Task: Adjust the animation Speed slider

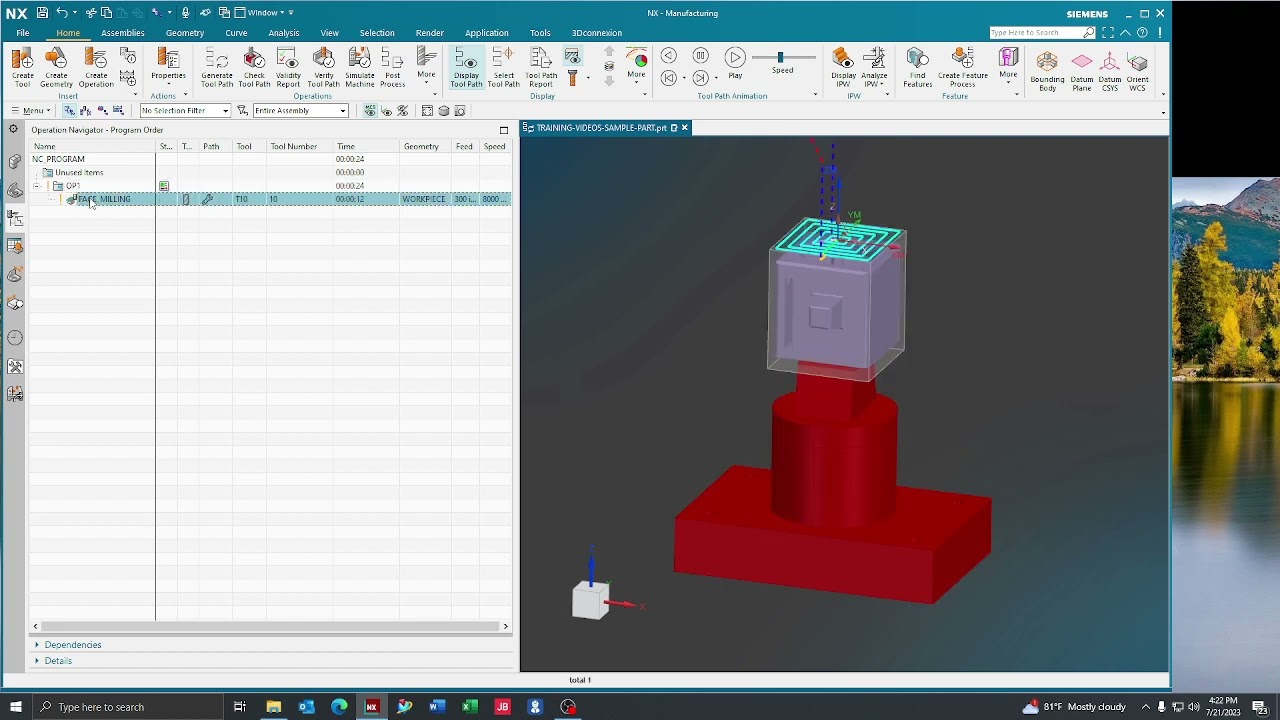Action: pyautogui.click(x=781, y=57)
